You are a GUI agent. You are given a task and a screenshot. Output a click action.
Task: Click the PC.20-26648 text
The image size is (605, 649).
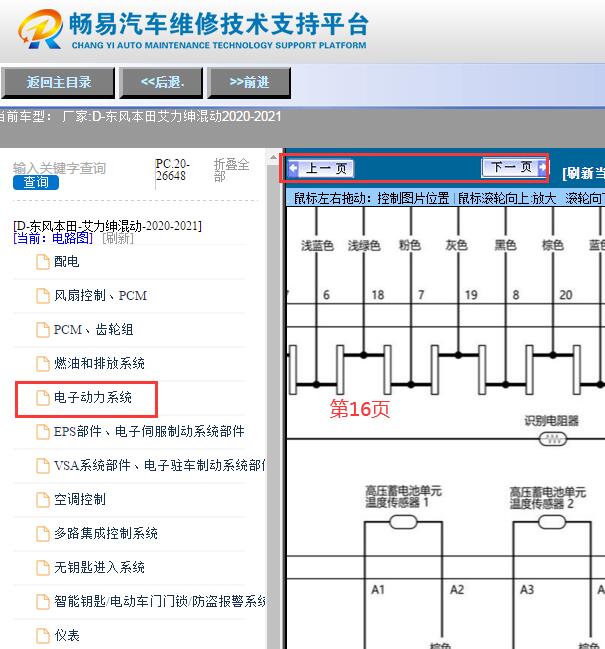click(x=173, y=170)
